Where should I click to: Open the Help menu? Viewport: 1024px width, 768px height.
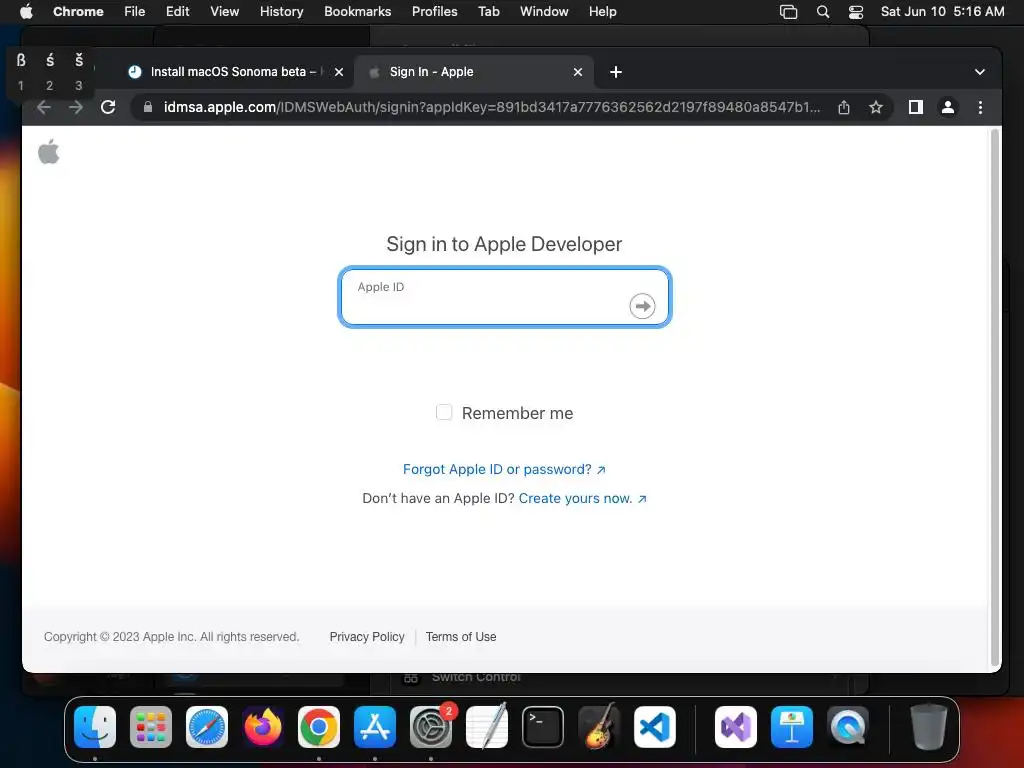(x=602, y=12)
